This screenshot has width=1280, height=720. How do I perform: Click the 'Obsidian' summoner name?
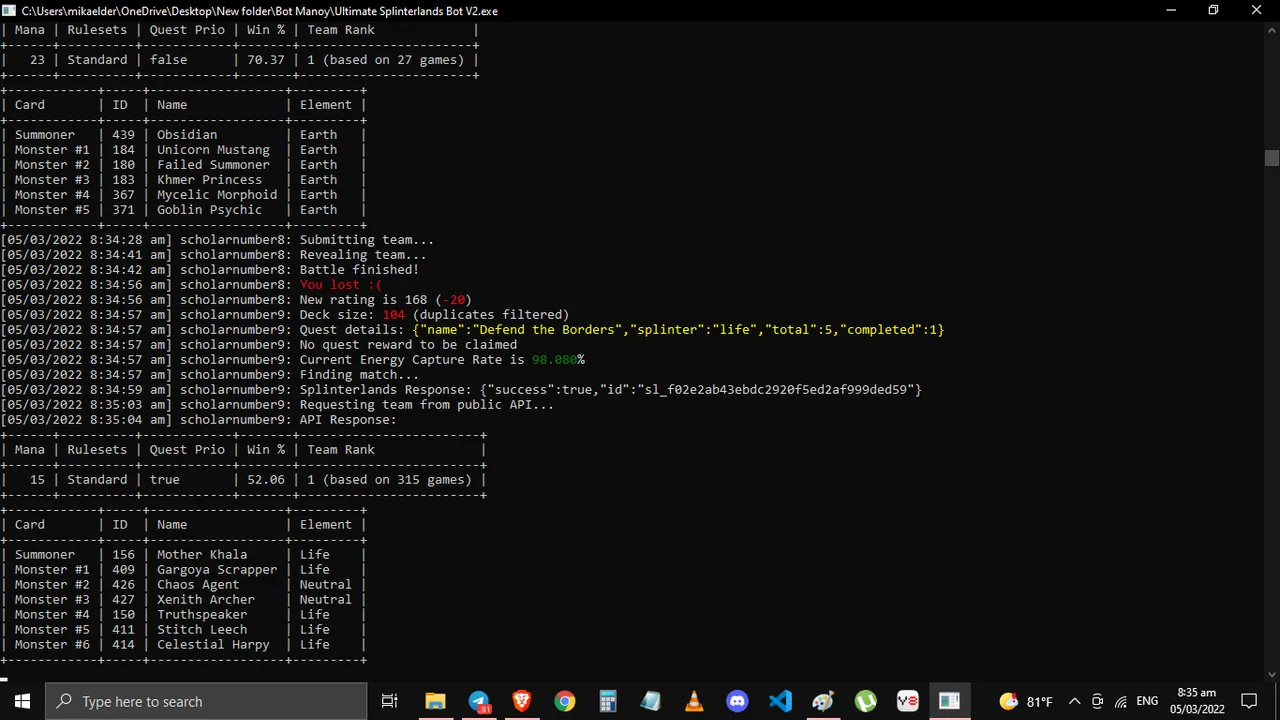pyautogui.click(x=187, y=135)
